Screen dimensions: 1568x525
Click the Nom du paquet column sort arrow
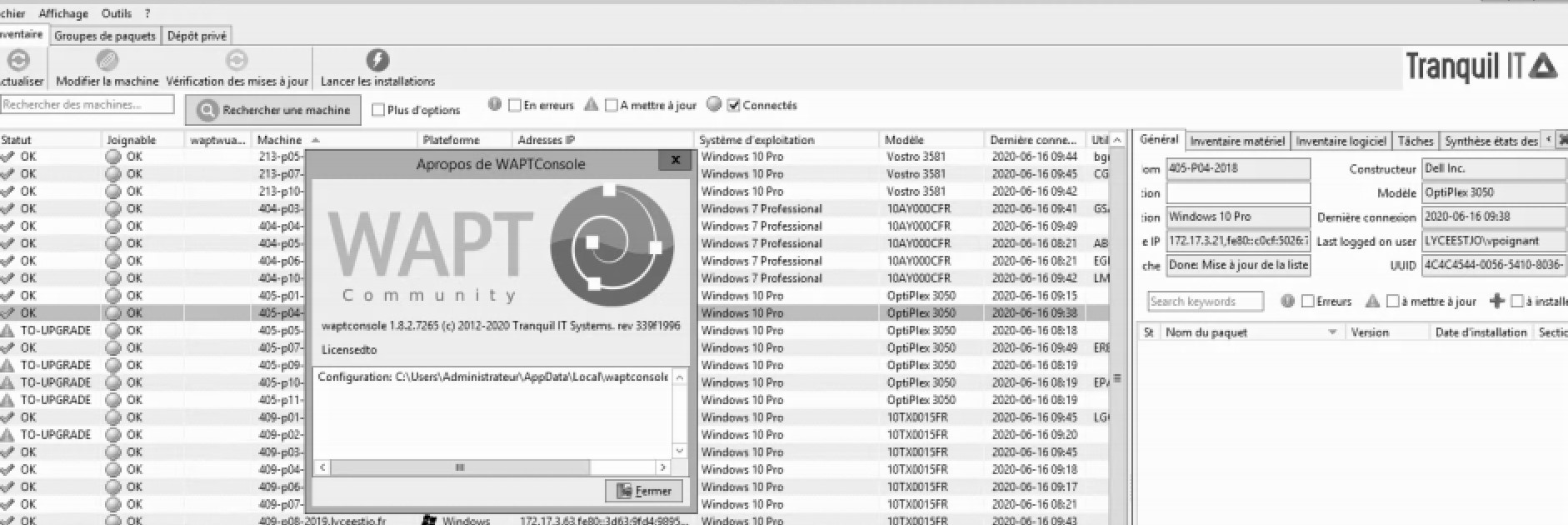pyautogui.click(x=1331, y=332)
